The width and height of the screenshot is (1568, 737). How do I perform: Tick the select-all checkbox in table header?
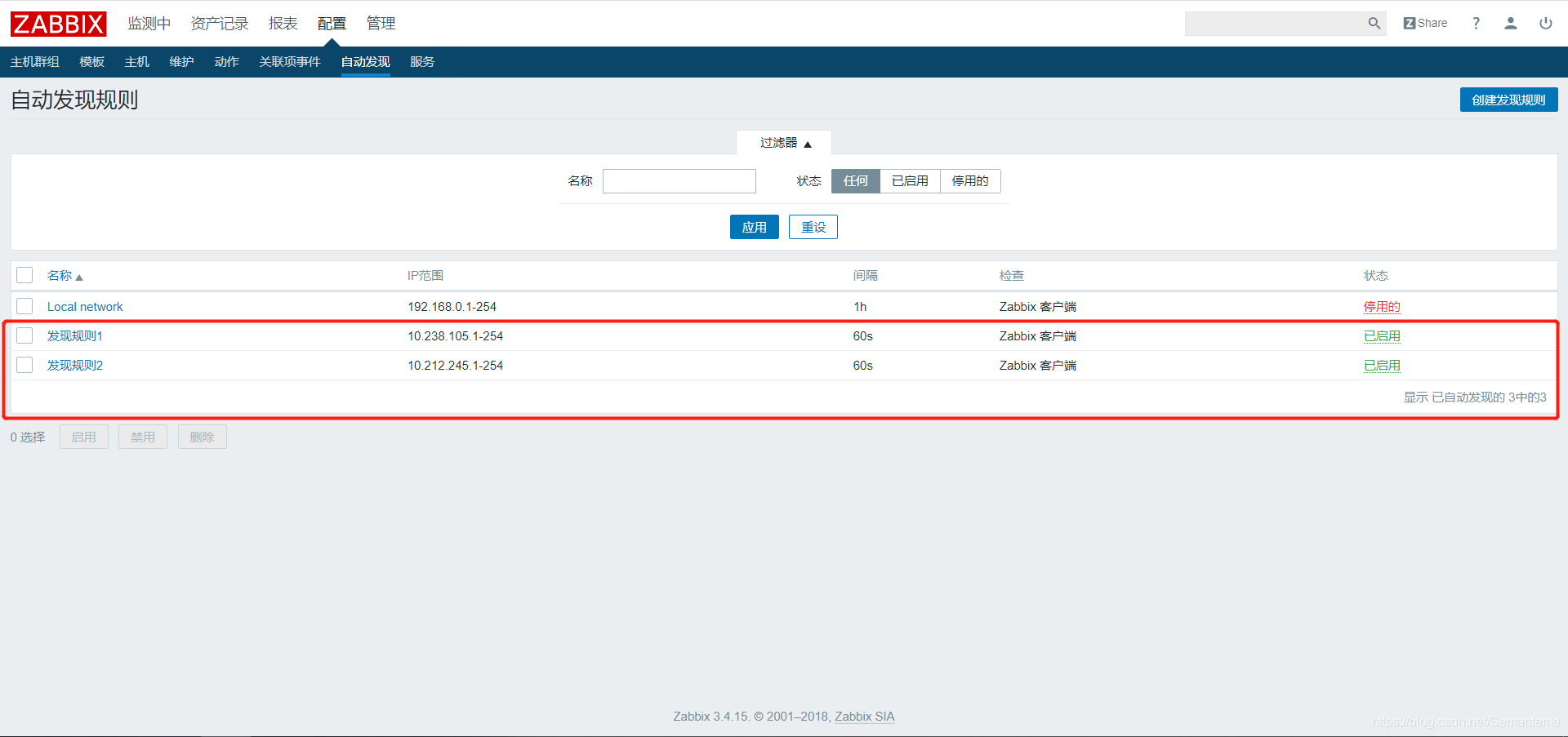pos(24,275)
